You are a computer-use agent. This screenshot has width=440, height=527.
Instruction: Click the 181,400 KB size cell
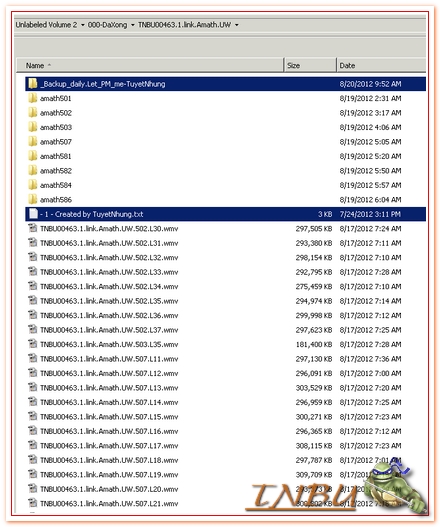click(x=314, y=344)
